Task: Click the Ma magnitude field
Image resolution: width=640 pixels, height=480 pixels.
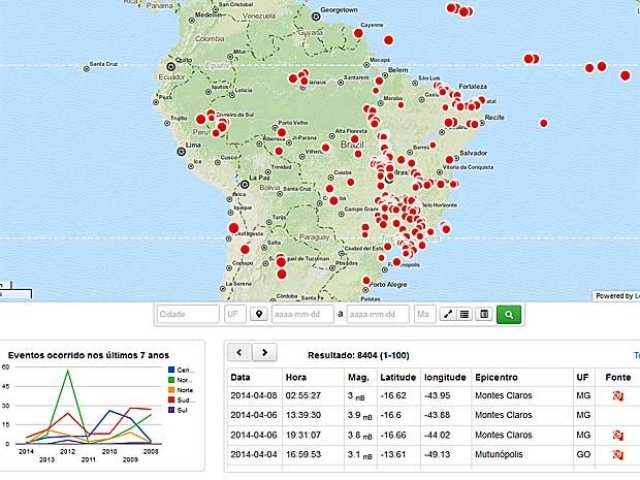Action: [x=425, y=314]
